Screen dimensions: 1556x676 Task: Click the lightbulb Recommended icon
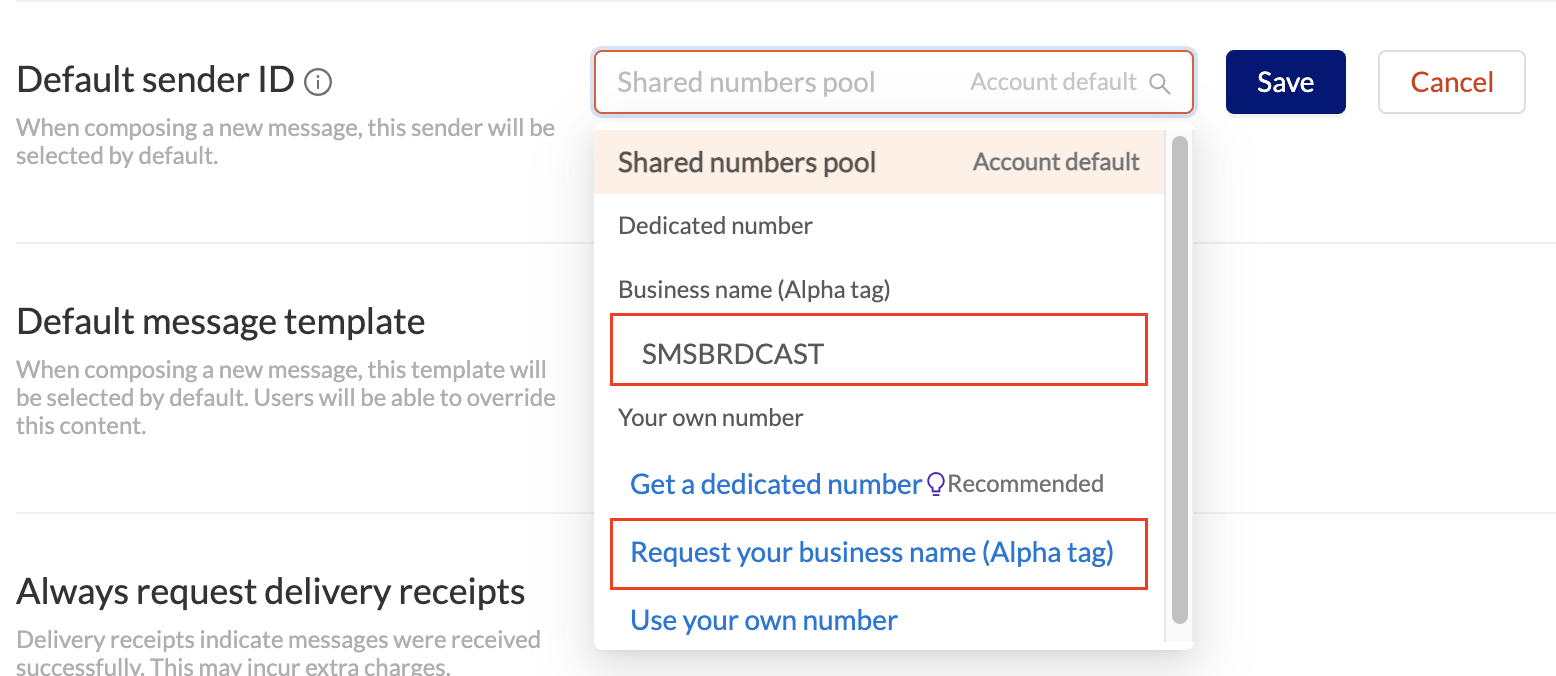935,483
